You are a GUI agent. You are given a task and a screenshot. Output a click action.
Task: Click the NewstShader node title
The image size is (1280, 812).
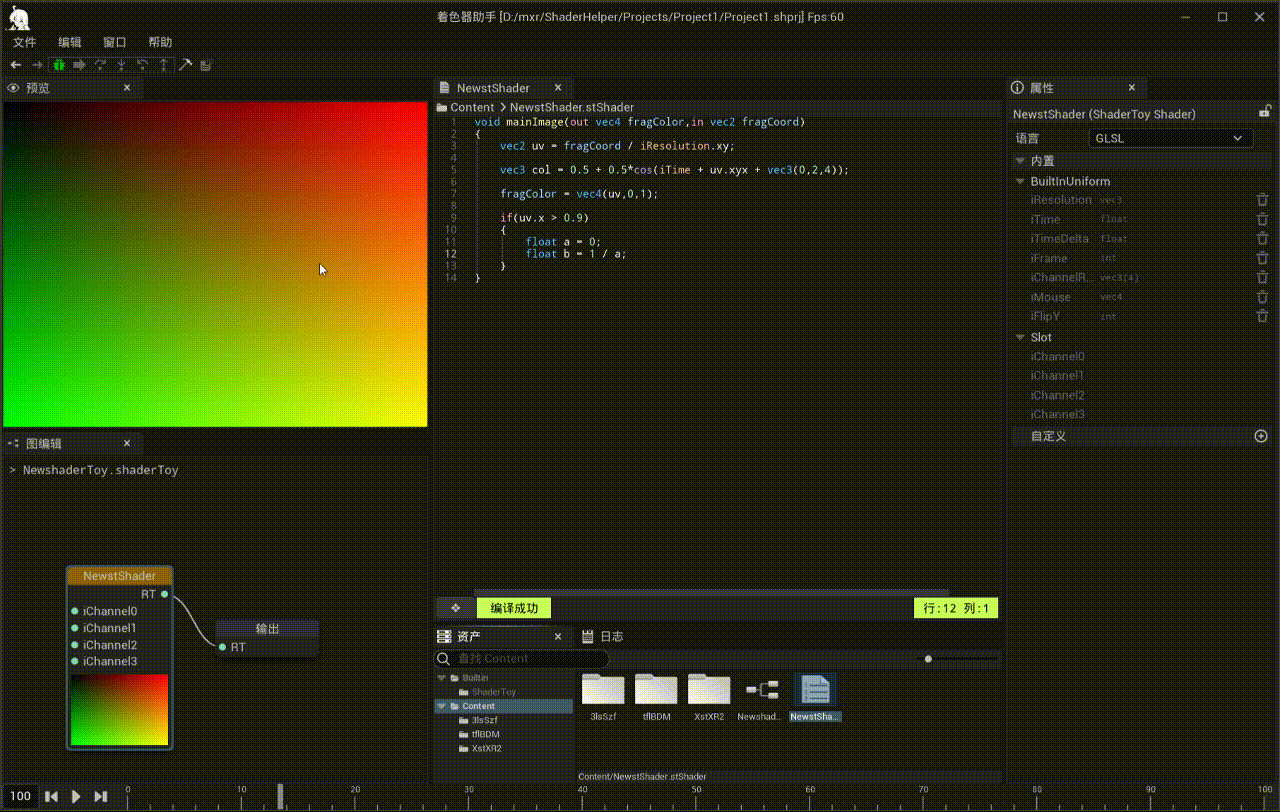[119, 576]
